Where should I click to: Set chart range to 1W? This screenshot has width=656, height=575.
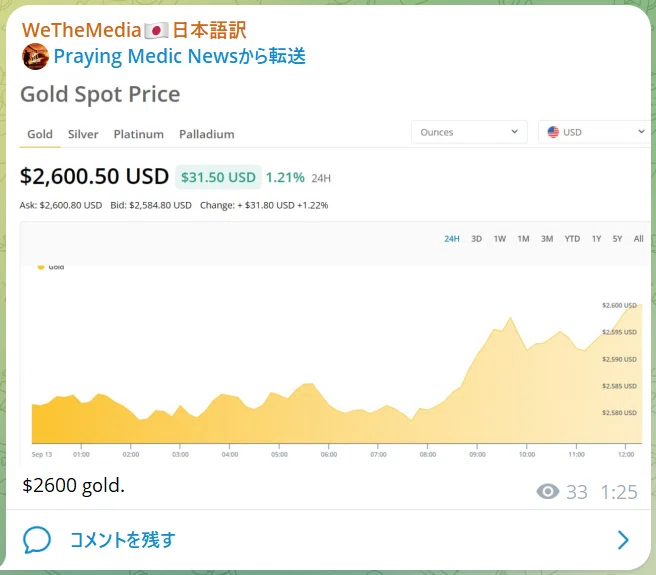pyautogui.click(x=500, y=239)
